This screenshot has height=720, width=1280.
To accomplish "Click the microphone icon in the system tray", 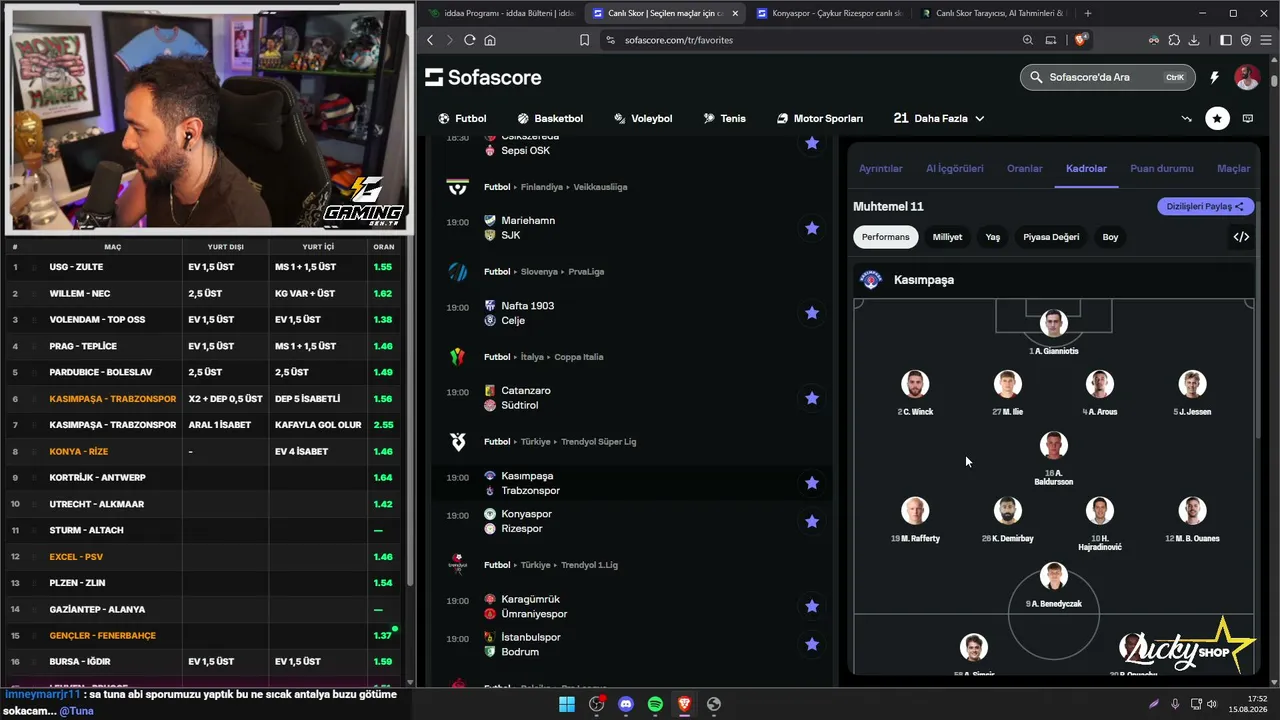I will (x=1175, y=704).
